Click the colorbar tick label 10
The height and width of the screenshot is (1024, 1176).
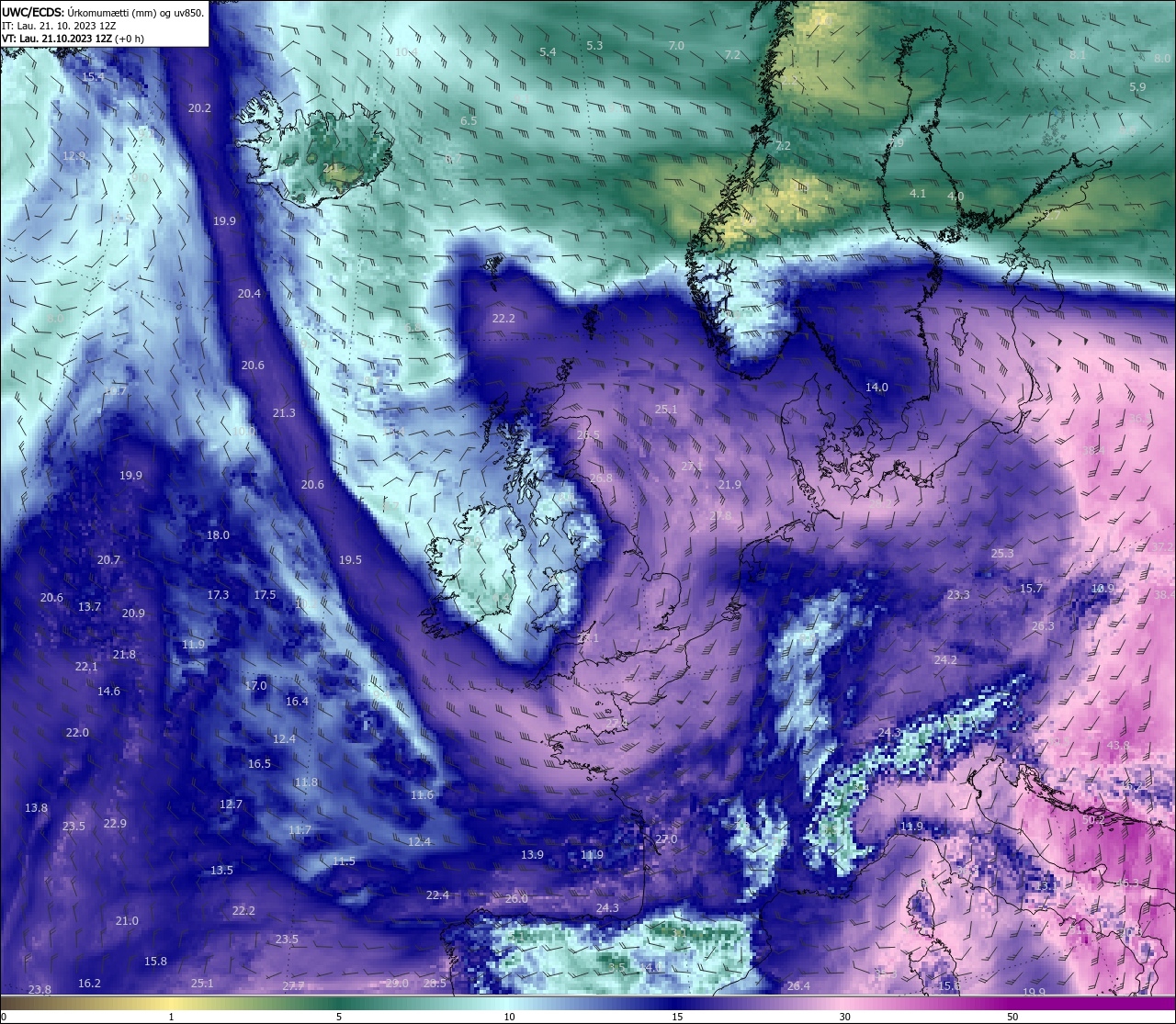(509, 1017)
